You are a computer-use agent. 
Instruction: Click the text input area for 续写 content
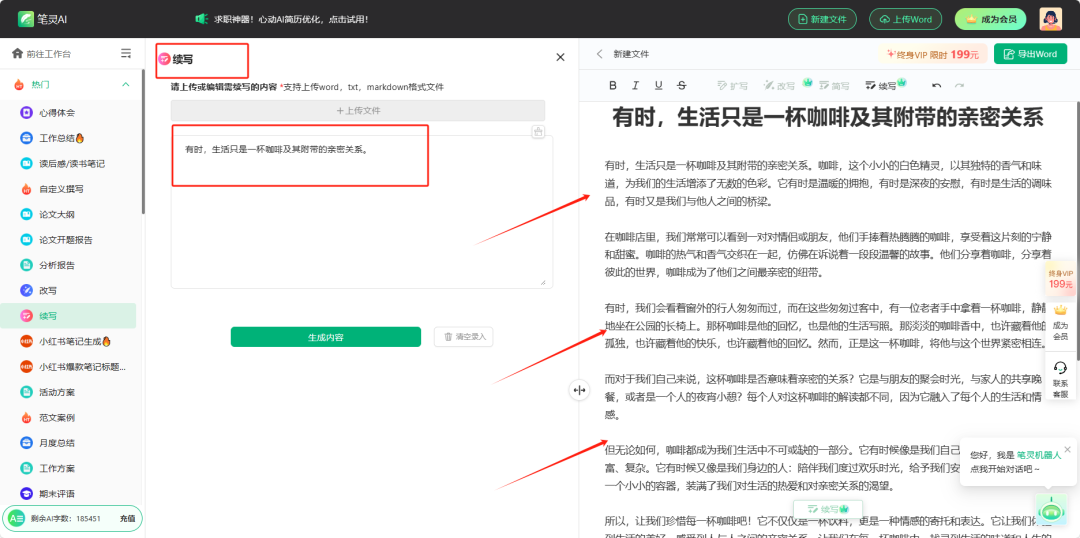click(362, 211)
